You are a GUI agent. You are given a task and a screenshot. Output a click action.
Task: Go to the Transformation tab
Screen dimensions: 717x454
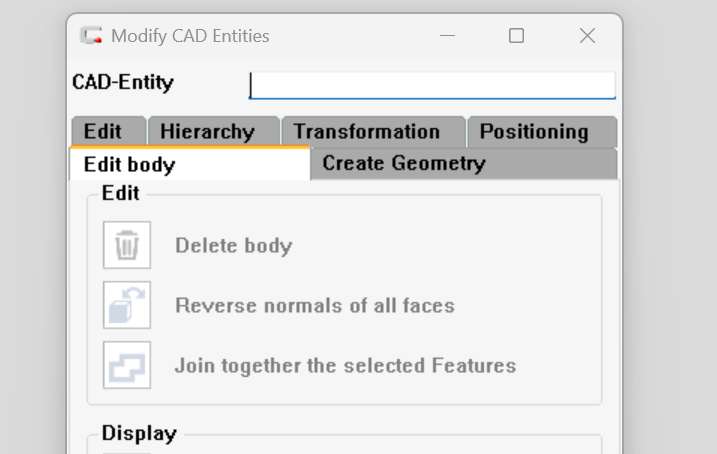(366, 132)
